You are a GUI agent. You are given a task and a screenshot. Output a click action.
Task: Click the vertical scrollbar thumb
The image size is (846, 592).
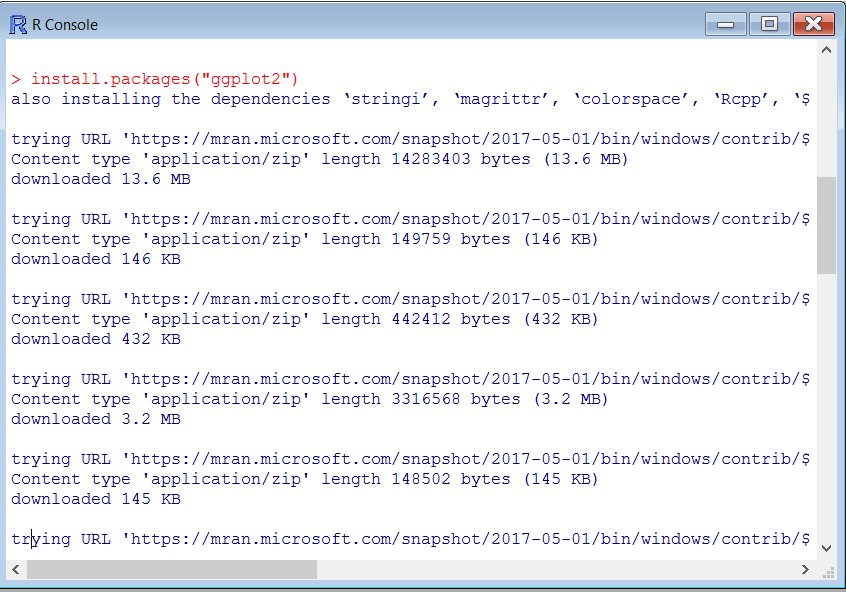826,226
